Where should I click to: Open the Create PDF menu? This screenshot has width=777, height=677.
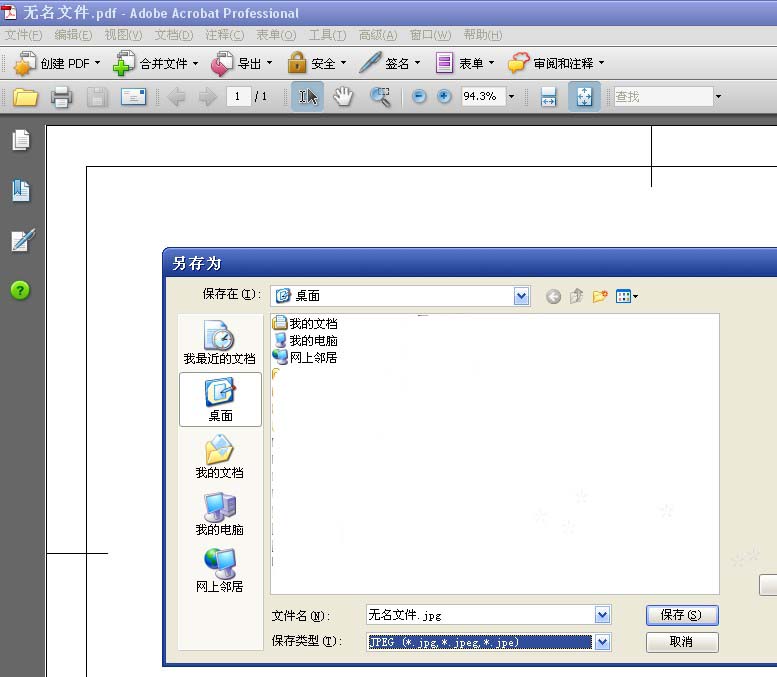tap(56, 63)
